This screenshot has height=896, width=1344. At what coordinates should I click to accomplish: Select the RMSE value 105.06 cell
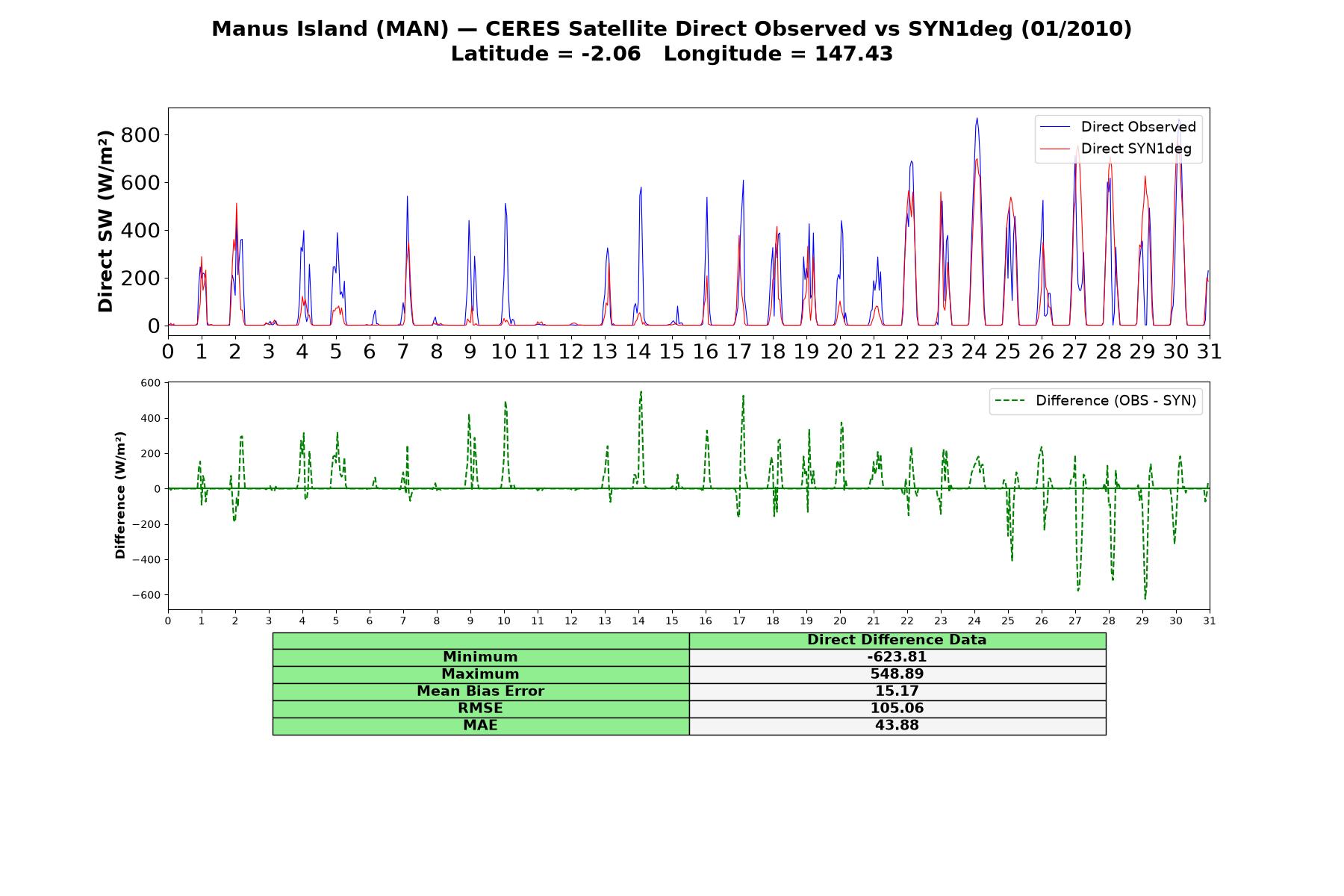pyautogui.click(x=897, y=709)
